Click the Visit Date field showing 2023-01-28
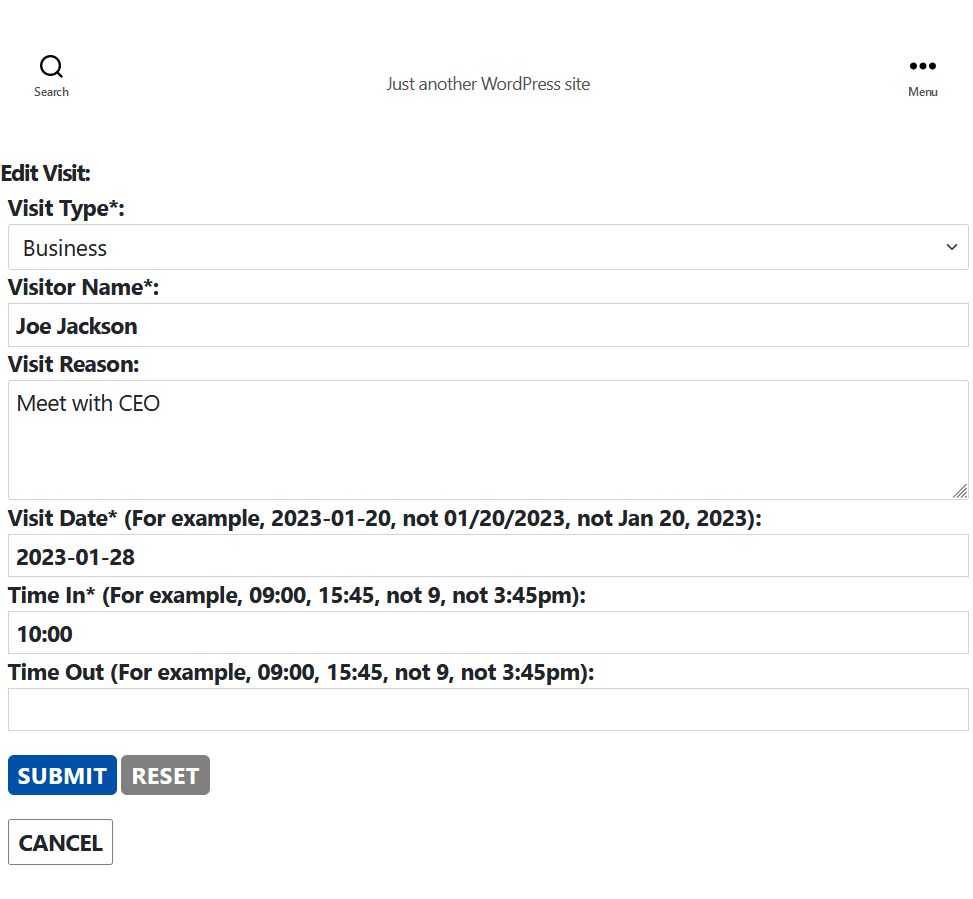 pos(488,556)
